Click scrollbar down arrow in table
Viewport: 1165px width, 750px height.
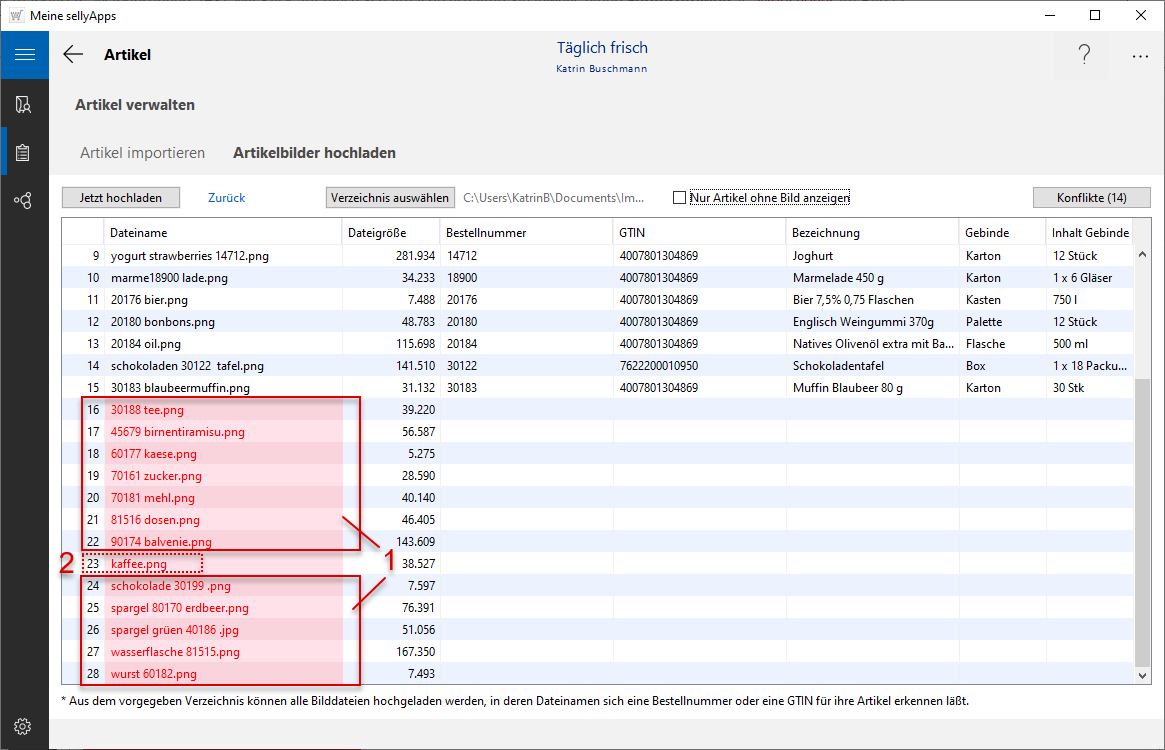click(x=1143, y=676)
